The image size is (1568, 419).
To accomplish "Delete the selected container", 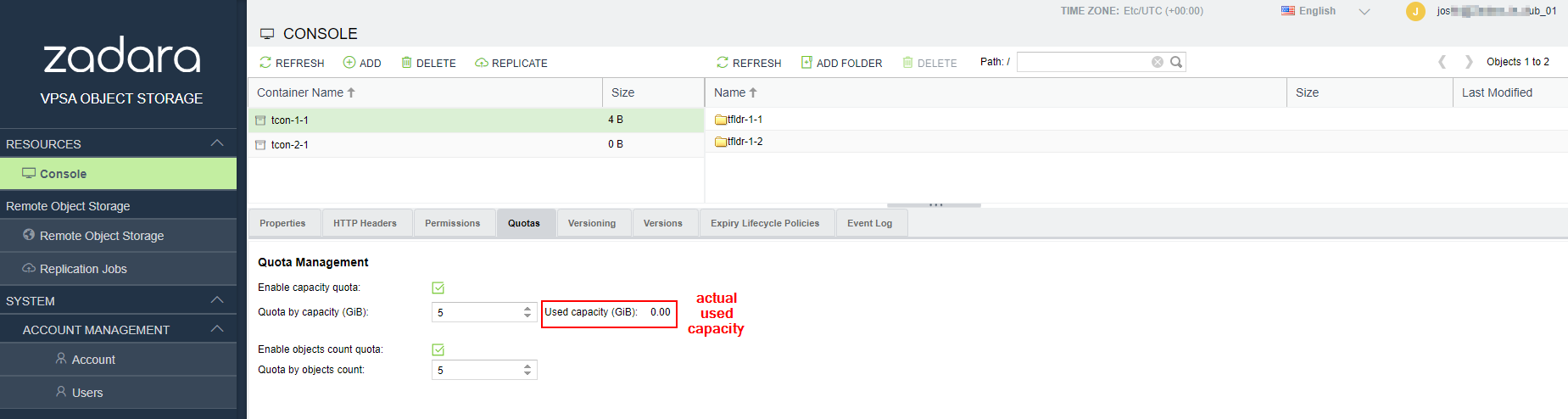I will [428, 63].
